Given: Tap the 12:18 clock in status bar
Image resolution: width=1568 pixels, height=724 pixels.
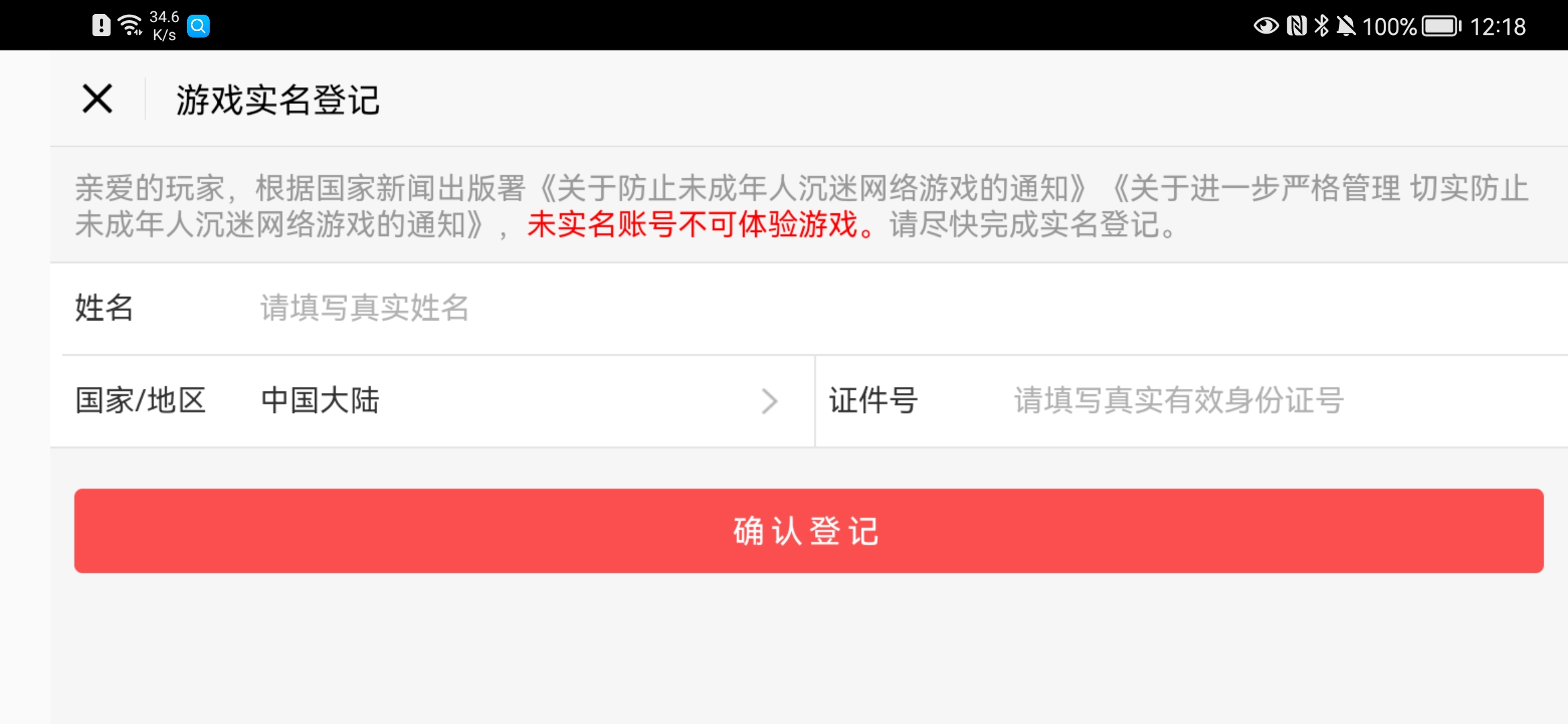Looking at the screenshot, I should coord(1498,27).
